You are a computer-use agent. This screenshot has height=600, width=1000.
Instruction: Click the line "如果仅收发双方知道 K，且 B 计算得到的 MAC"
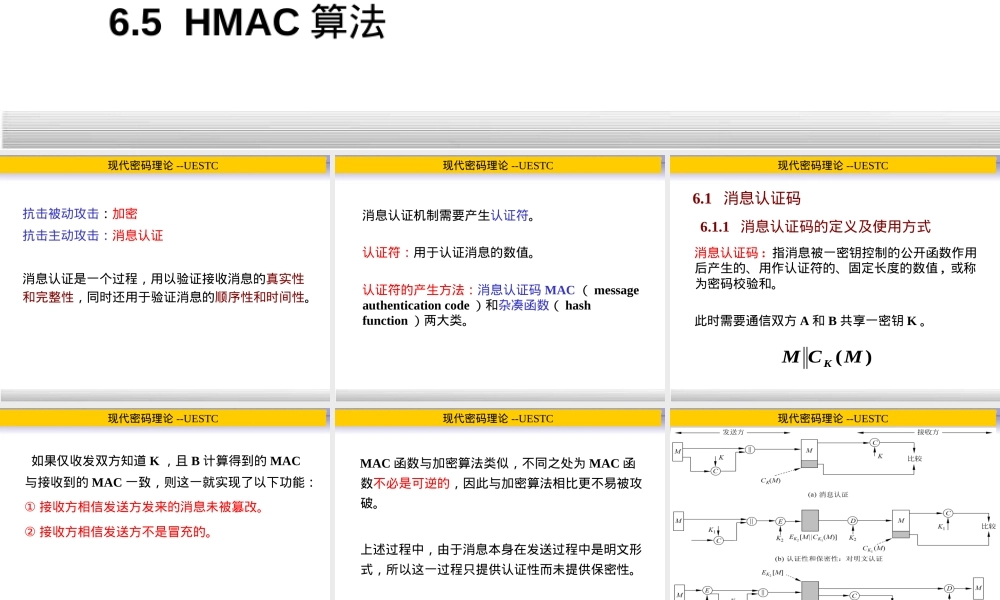(x=166, y=461)
